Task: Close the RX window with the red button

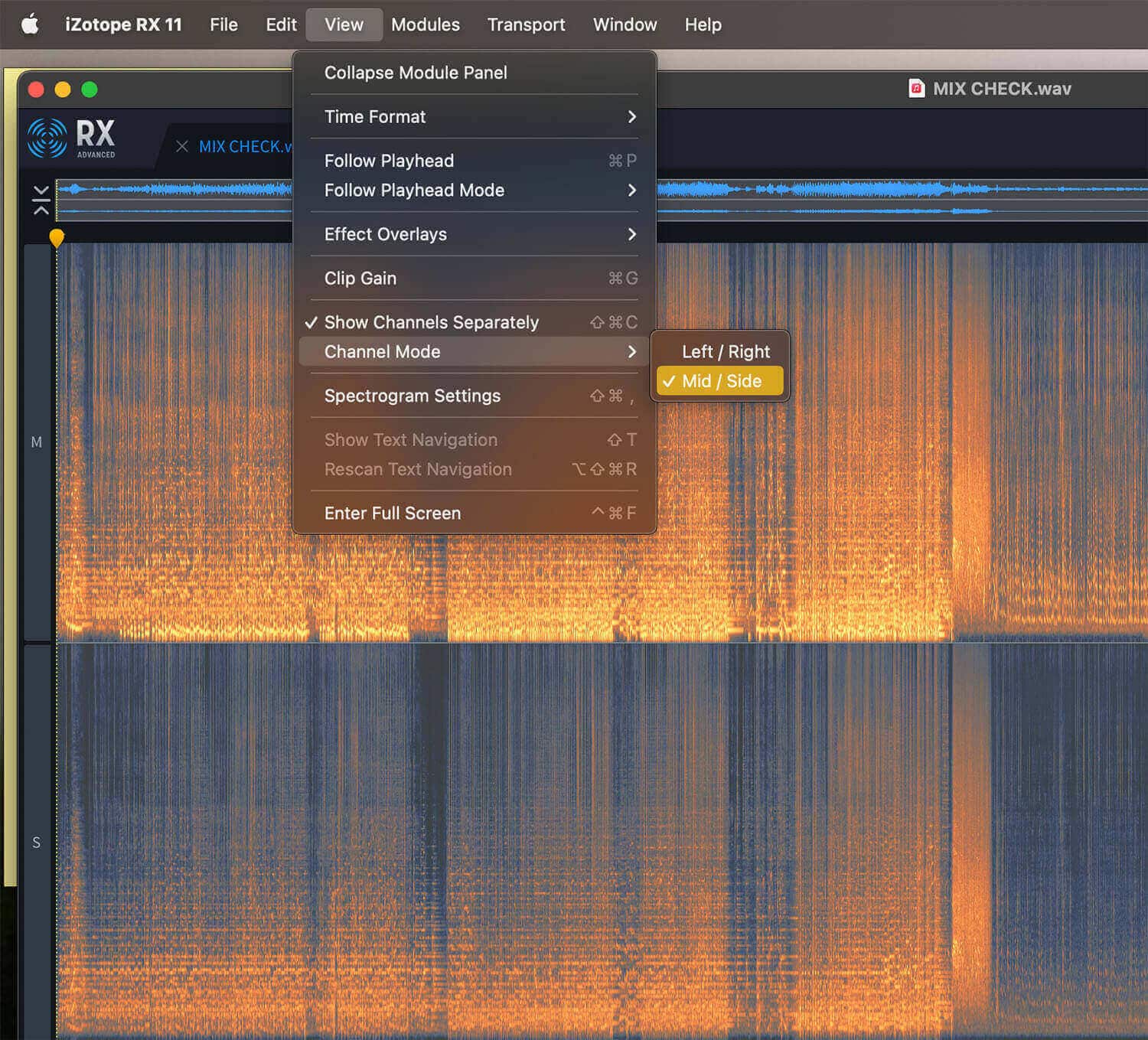Action: tap(36, 90)
